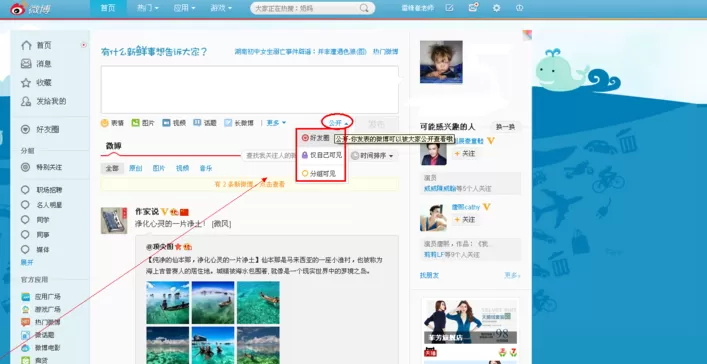The width and height of the screenshot is (707, 364).
Task: Click the search magnifier icon in header
Action: coord(364,8)
